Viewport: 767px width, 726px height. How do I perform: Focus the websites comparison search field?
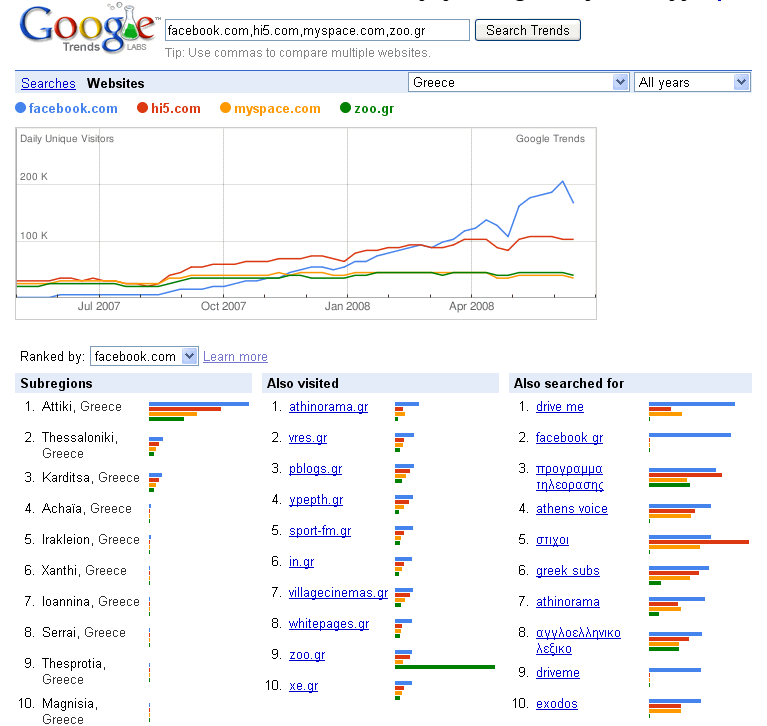[x=317, y=30]
